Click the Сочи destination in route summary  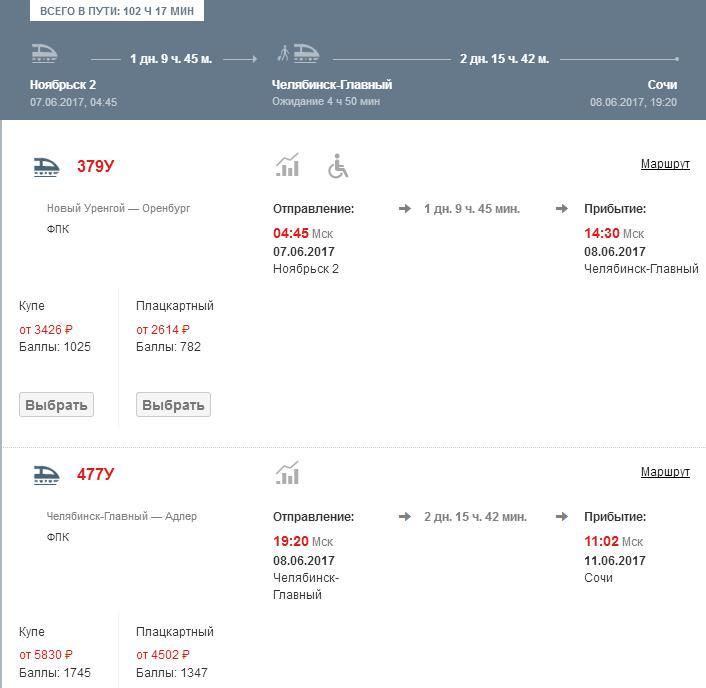662,85
